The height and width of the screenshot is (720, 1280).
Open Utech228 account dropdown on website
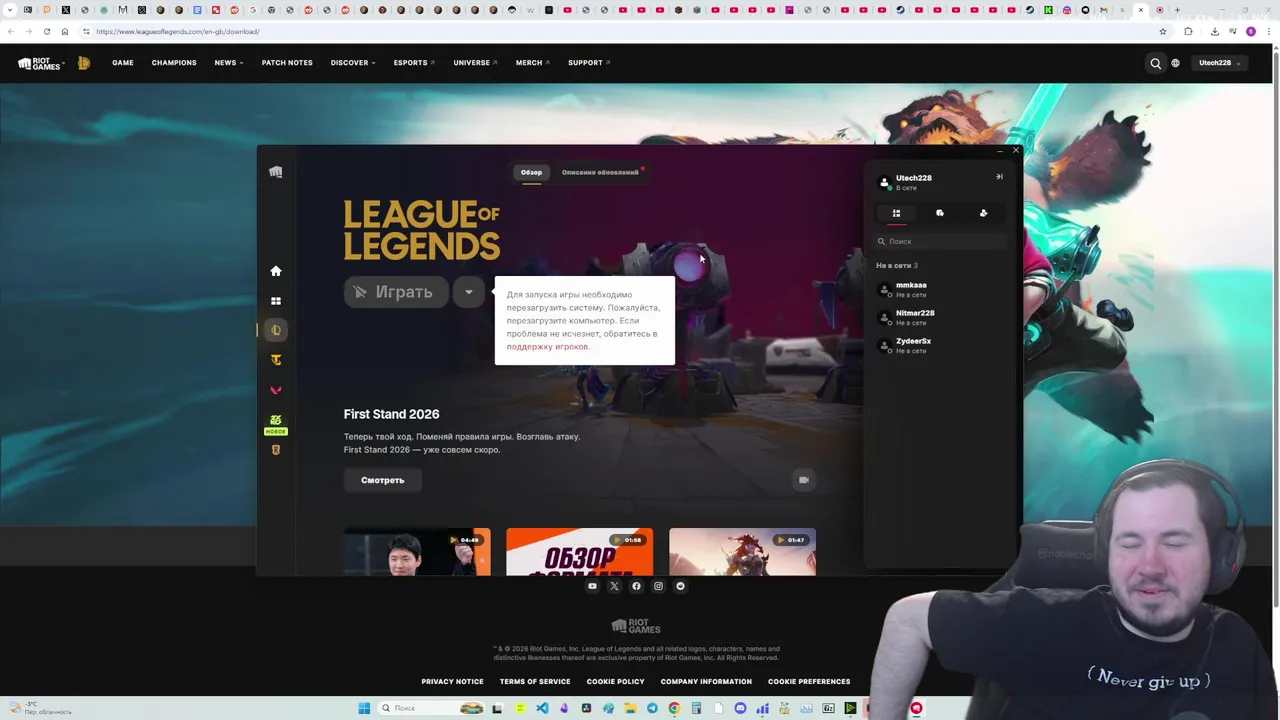coord(1220,63)
